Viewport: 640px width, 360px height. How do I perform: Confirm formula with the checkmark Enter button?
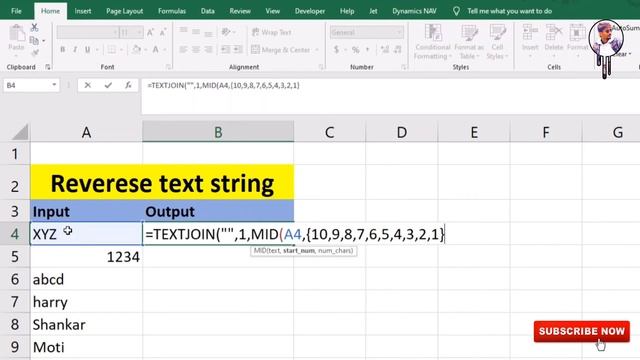pyautogui.click(x=108, y=85)
